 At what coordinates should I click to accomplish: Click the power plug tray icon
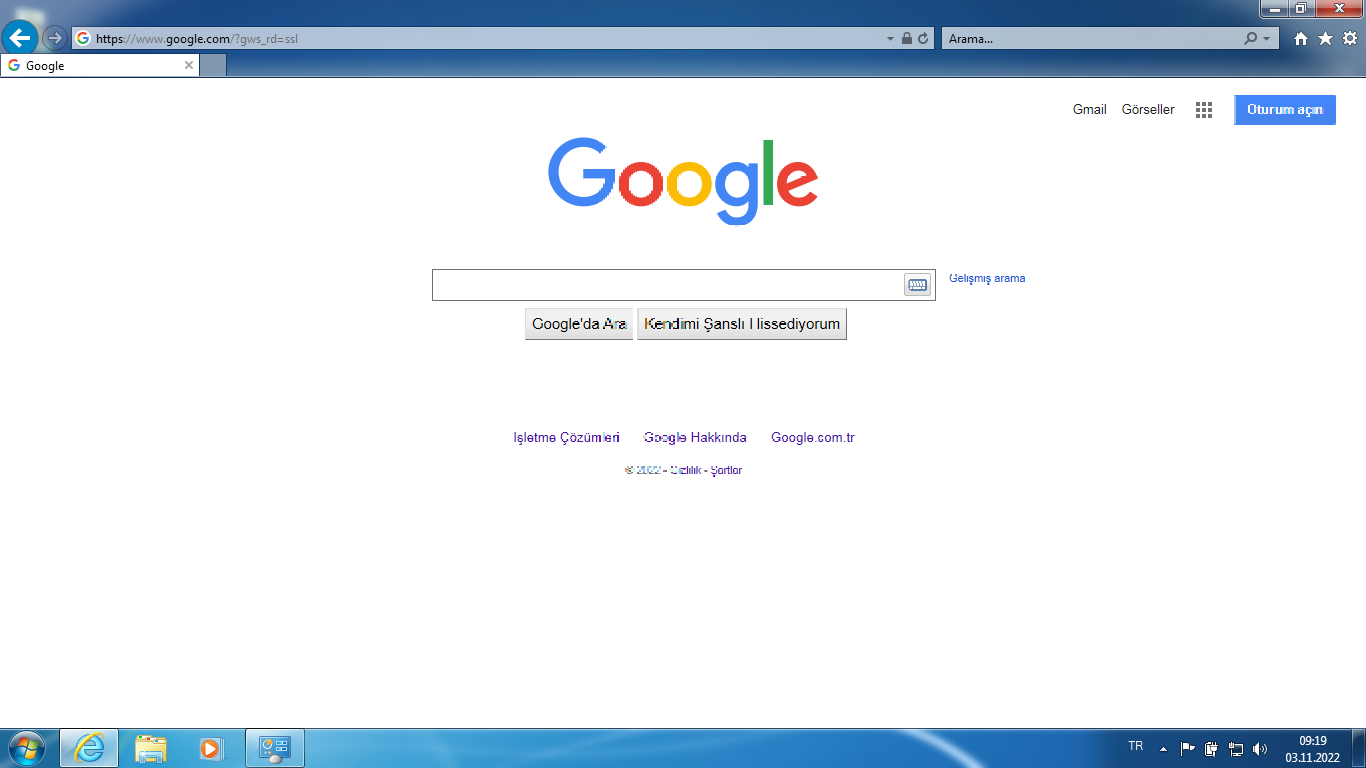(1212, 748)
